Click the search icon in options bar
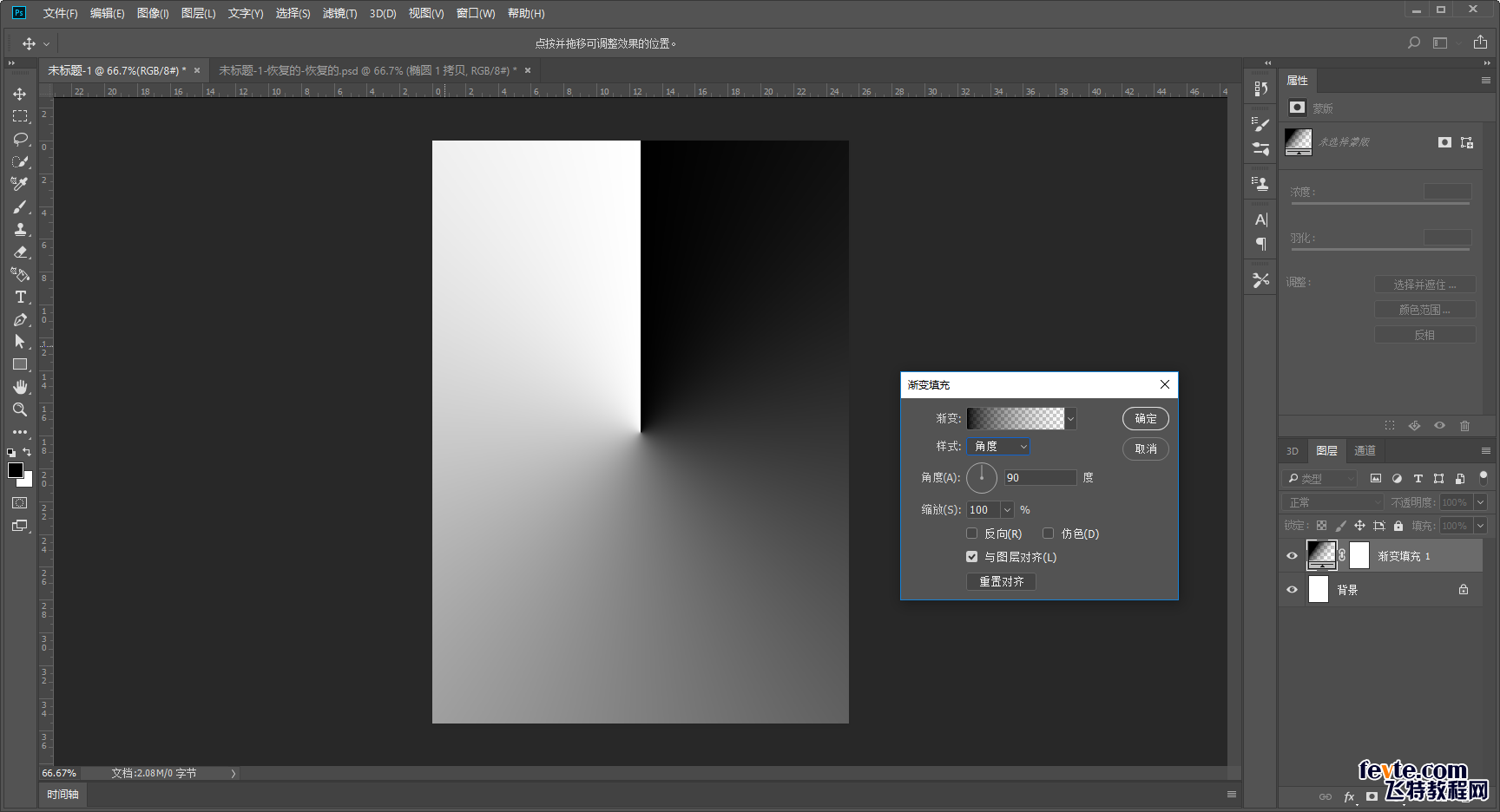The width and height of the screenshot is (1500, 812). (1414, 43)
